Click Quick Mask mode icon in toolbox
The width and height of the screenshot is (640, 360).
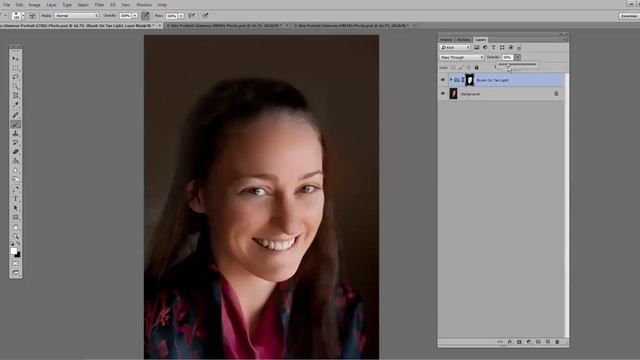[16, 264]
